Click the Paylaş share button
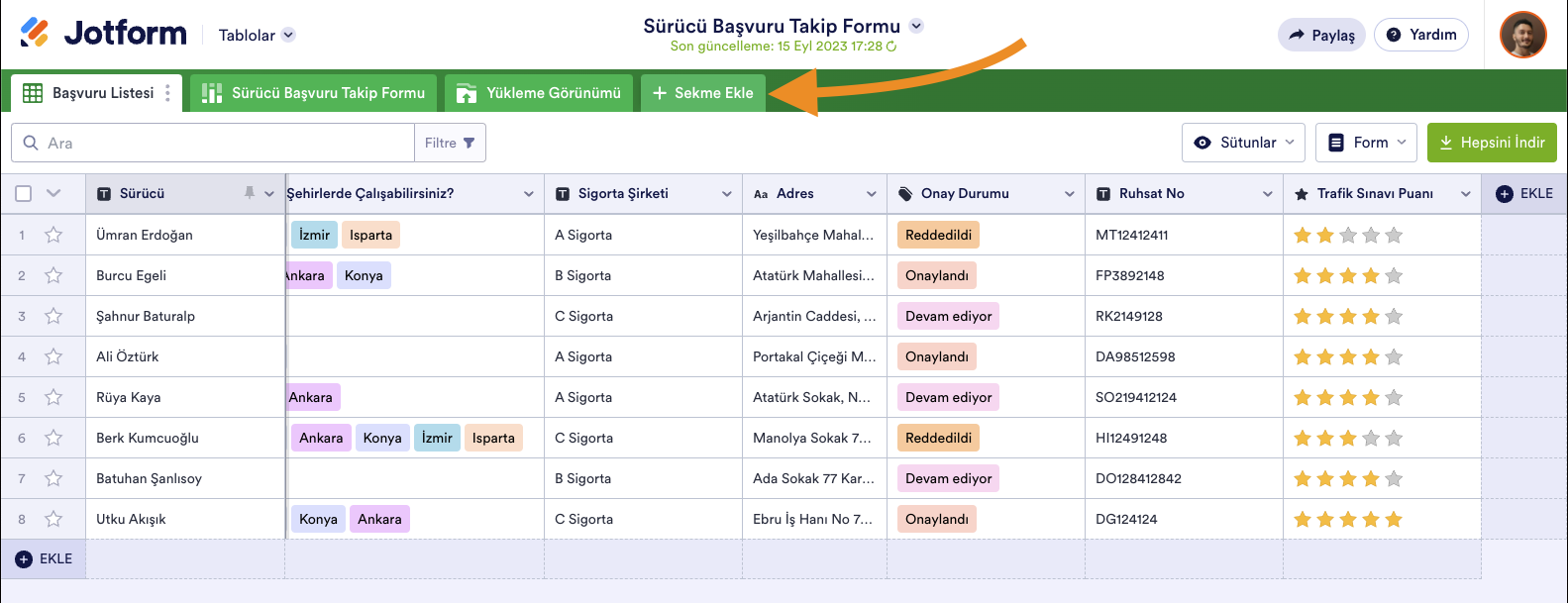Viewport: 1568px width, 603px height. (x=1321, y=35)
